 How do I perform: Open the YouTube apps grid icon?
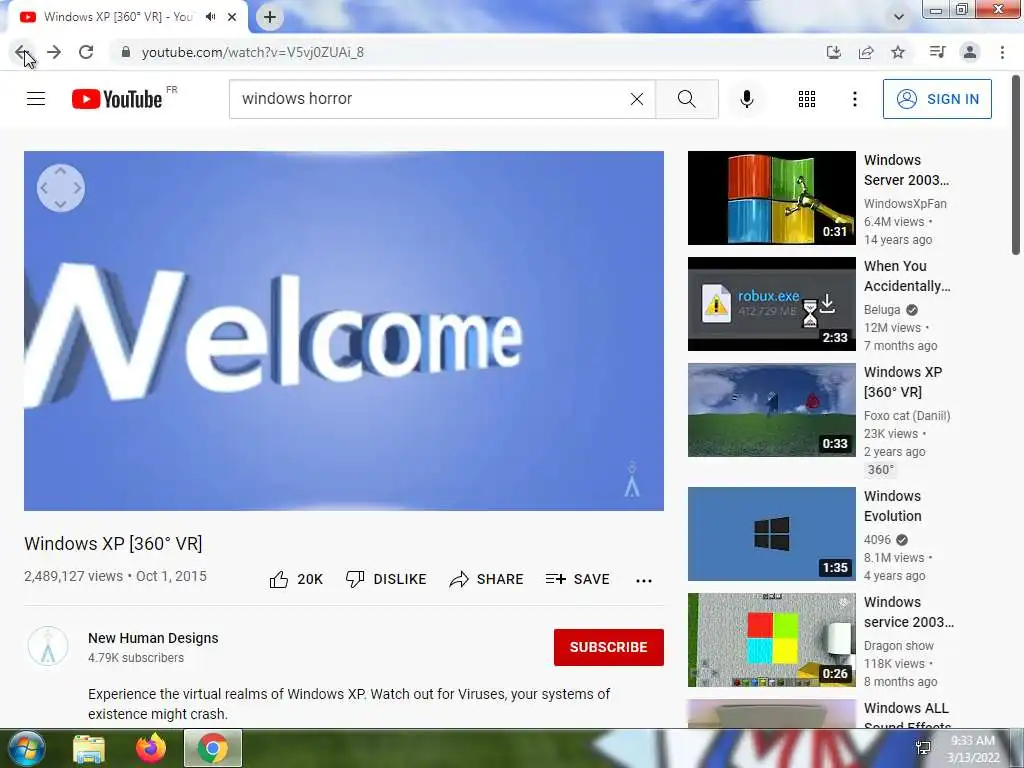[x=807, y=99]
